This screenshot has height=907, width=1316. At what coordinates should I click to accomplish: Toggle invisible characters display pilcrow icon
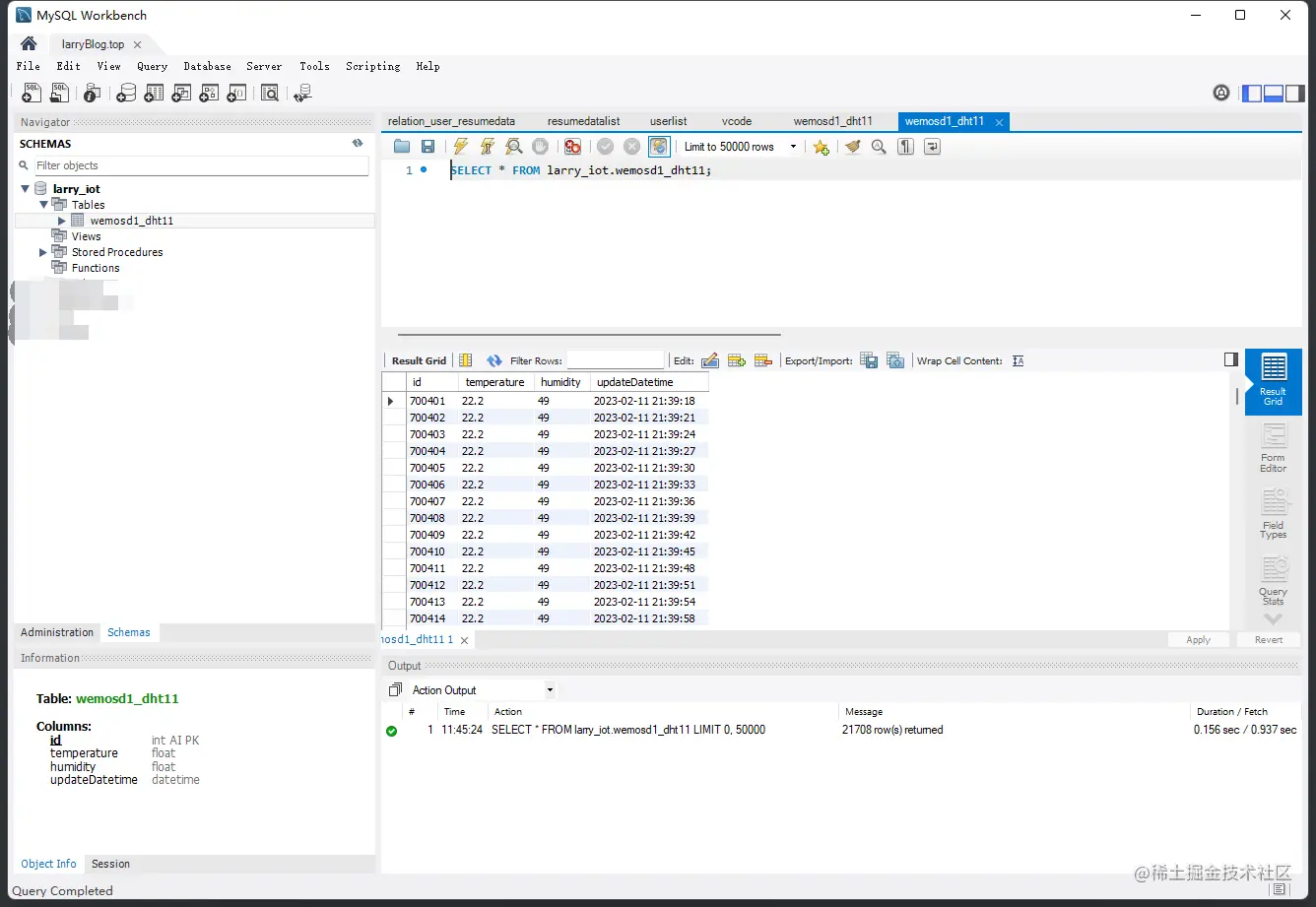point(905,147)
